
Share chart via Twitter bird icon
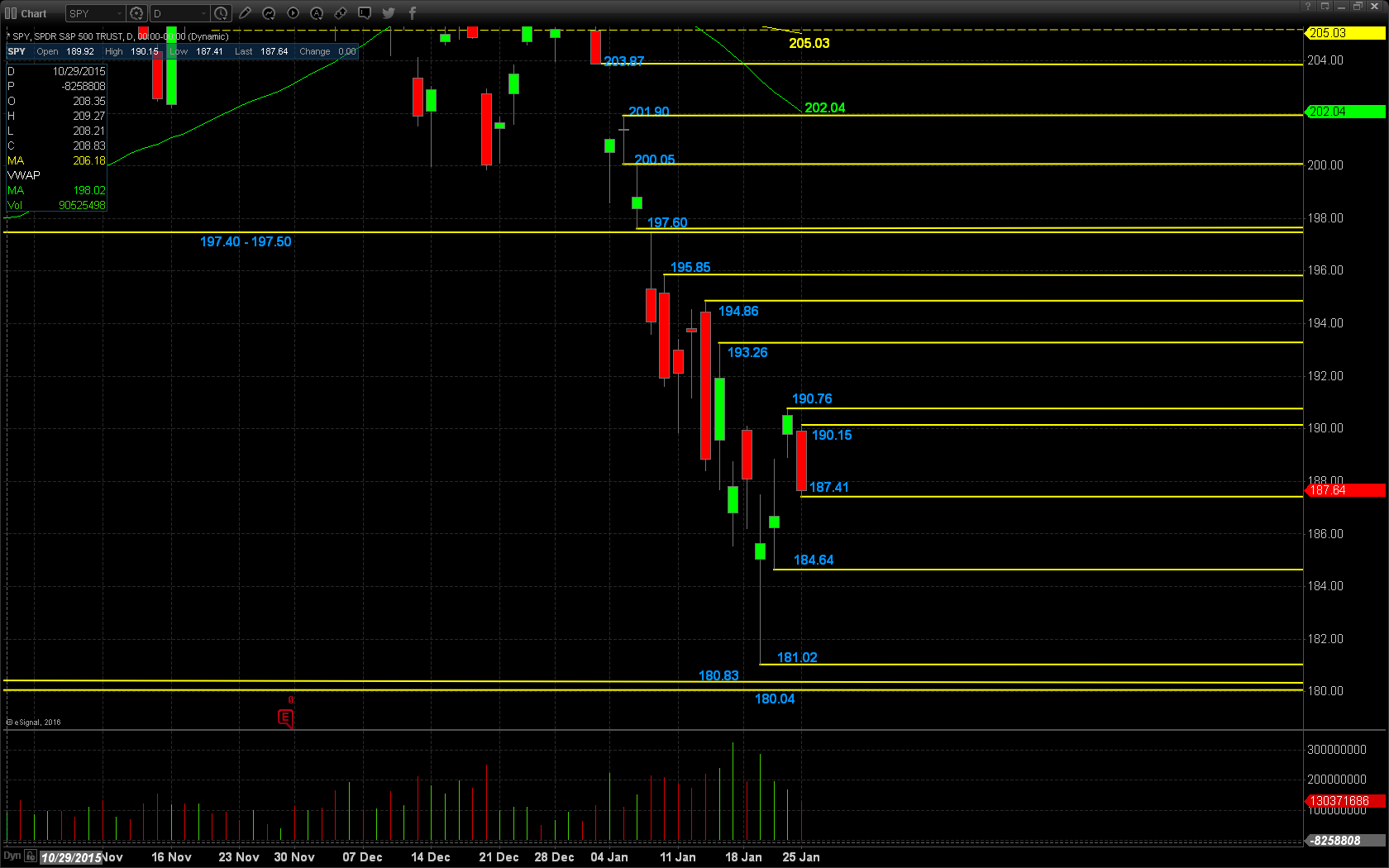(389, 13)
